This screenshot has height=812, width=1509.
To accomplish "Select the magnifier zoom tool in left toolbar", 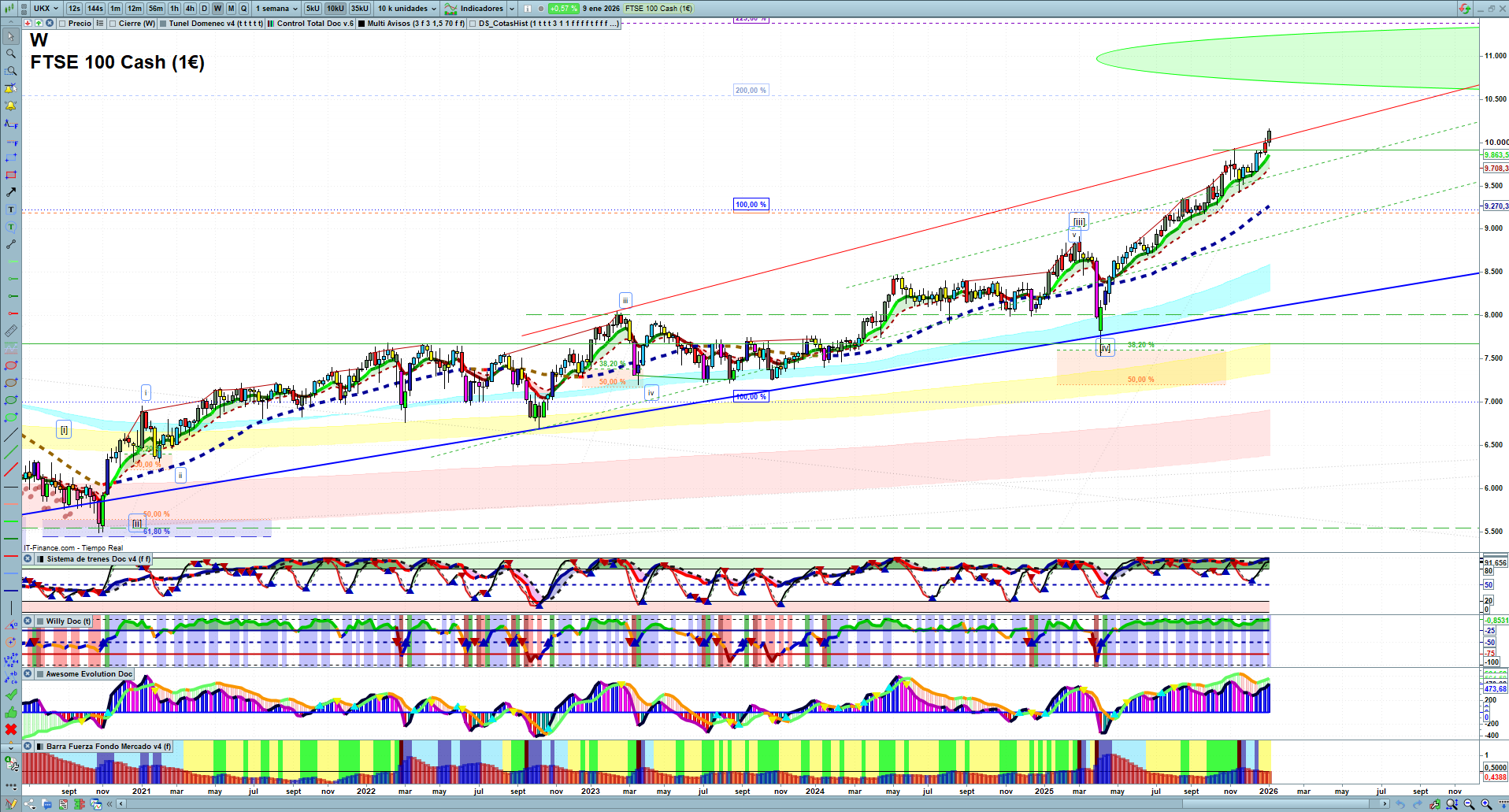I will pos(11,54).
